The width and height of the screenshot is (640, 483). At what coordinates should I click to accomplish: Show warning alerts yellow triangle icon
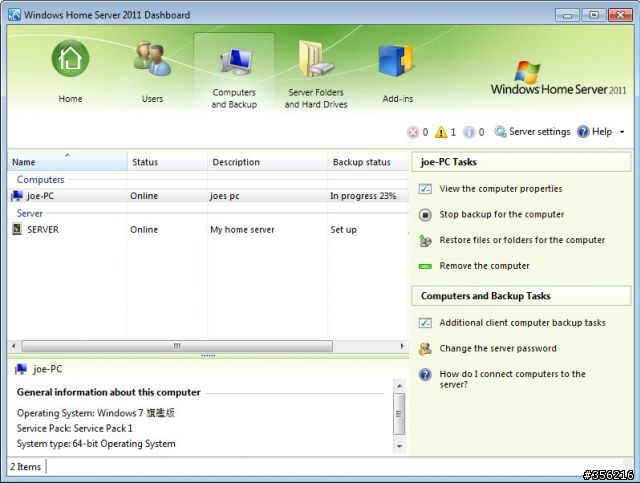click(x=441, y=132)
